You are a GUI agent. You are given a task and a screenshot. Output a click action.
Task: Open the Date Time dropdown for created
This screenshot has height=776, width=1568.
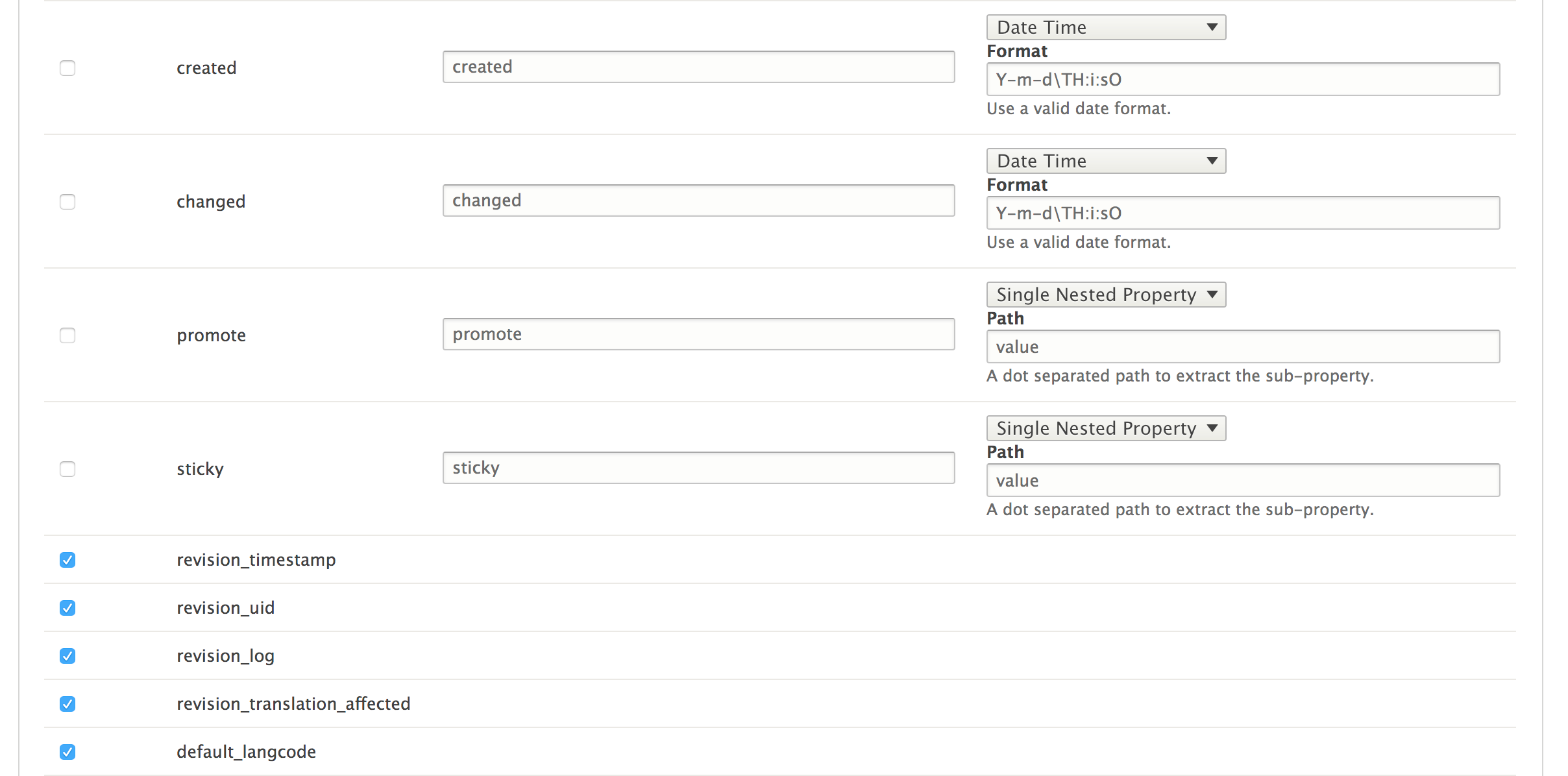point(1106,27)
